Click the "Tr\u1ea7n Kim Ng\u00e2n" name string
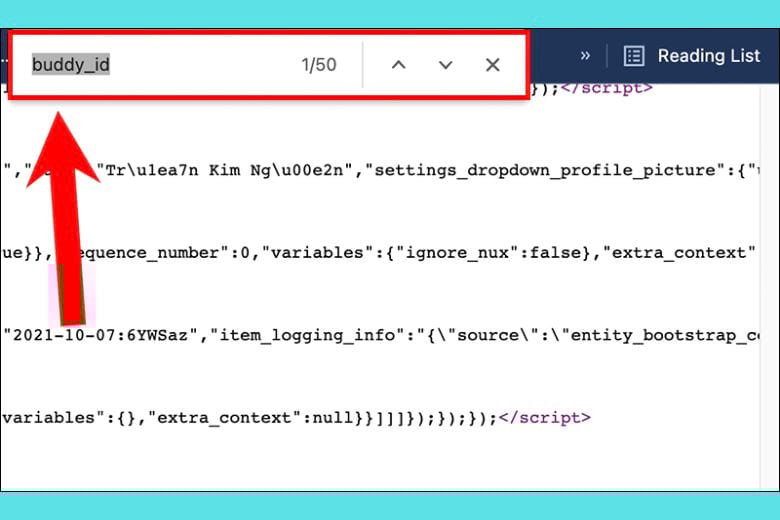This screenshot has height=520, width=780. point(225,170)
